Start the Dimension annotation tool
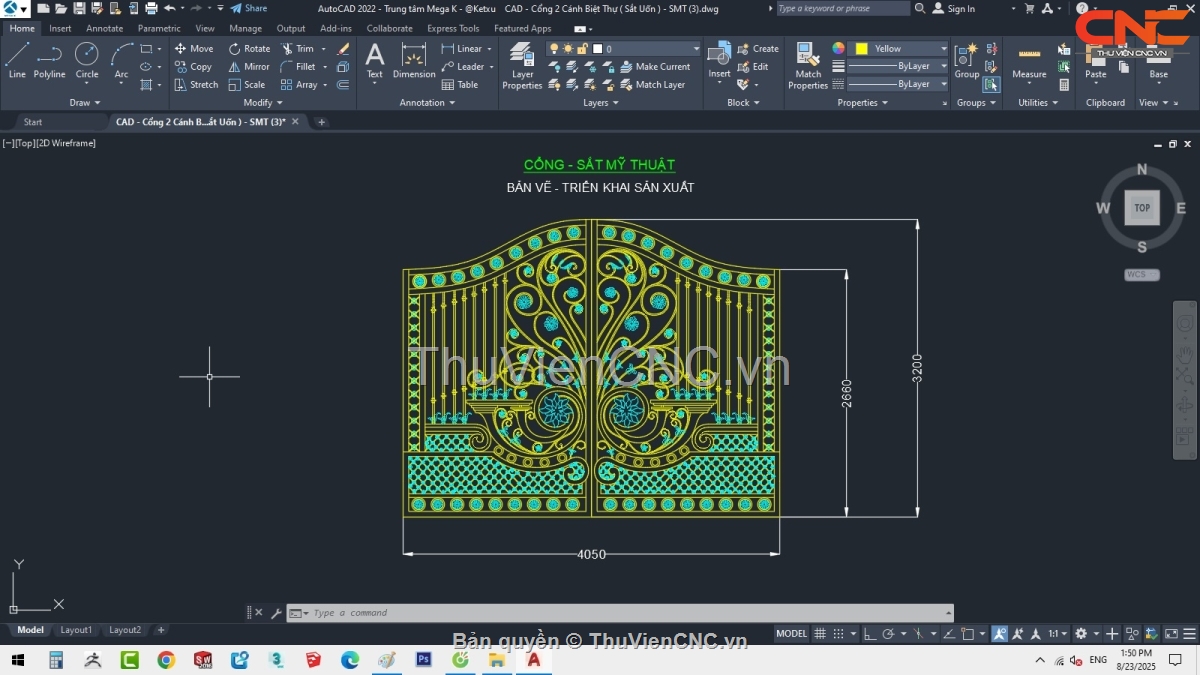Image resolution: width=1200 pixels, height=675 pixels. coord(414,60)
